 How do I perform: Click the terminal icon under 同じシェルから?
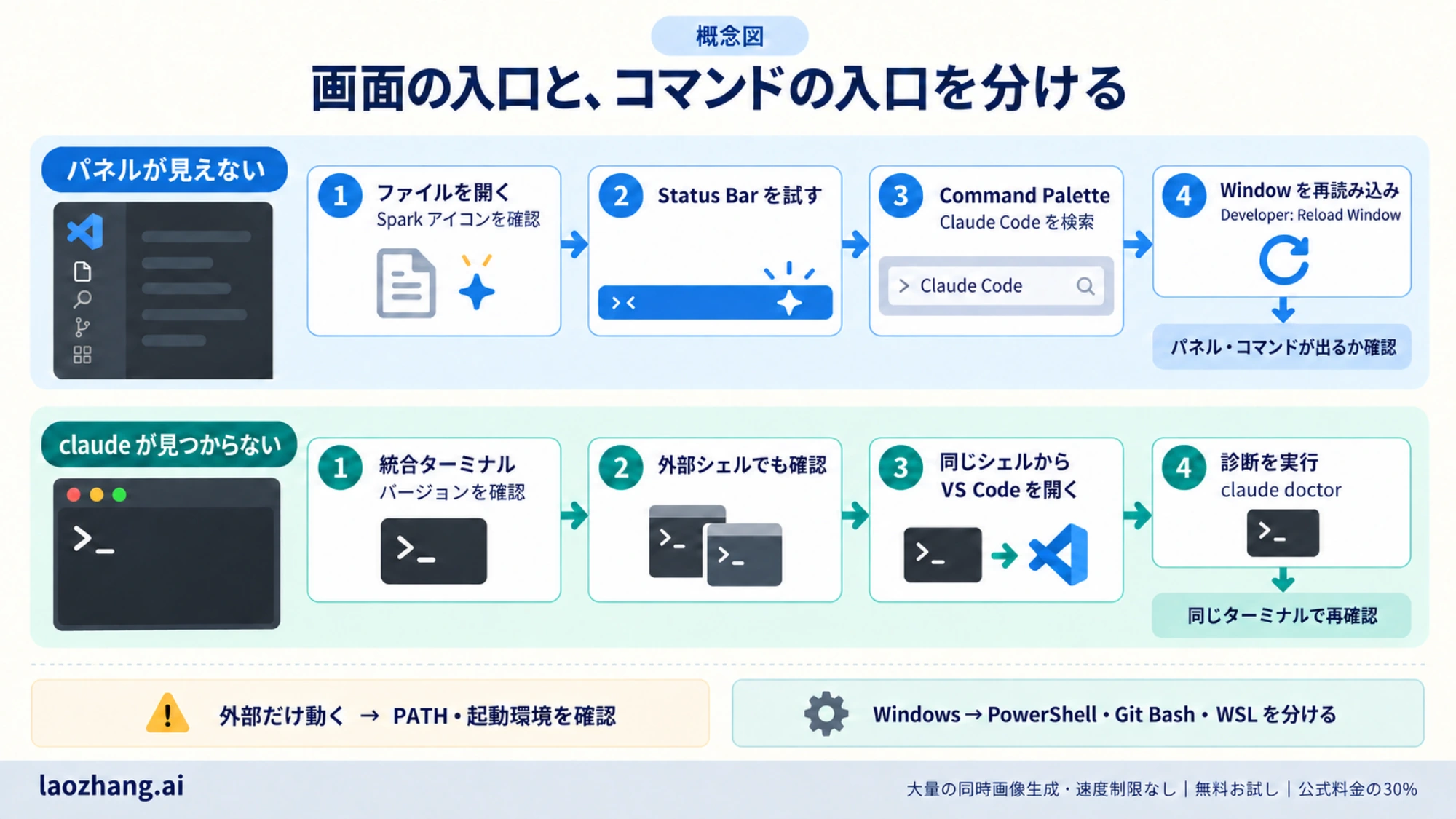[943, 555]
